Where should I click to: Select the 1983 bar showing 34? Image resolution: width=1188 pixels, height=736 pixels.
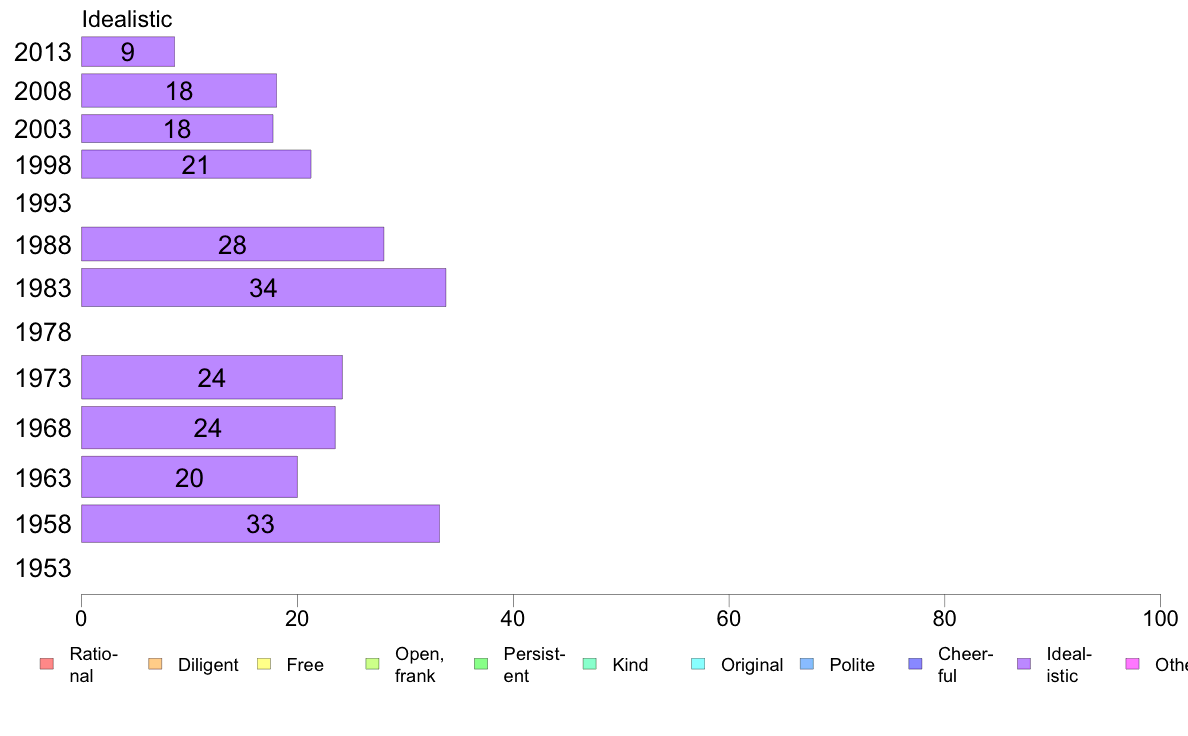[263, 288]
